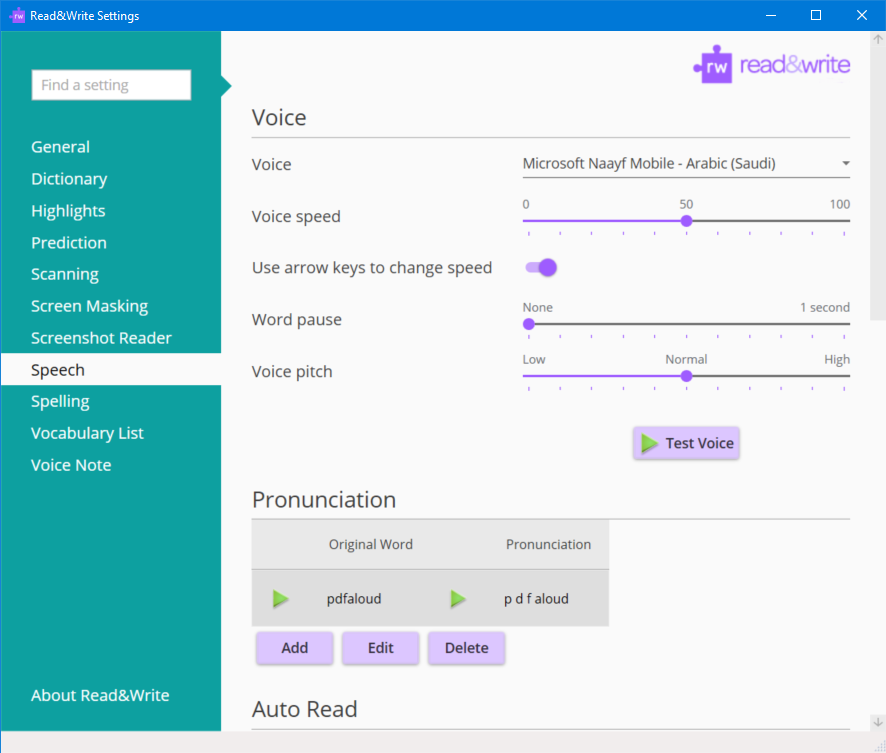
Task: Click the Original Word column header
Action: (371, 545)
